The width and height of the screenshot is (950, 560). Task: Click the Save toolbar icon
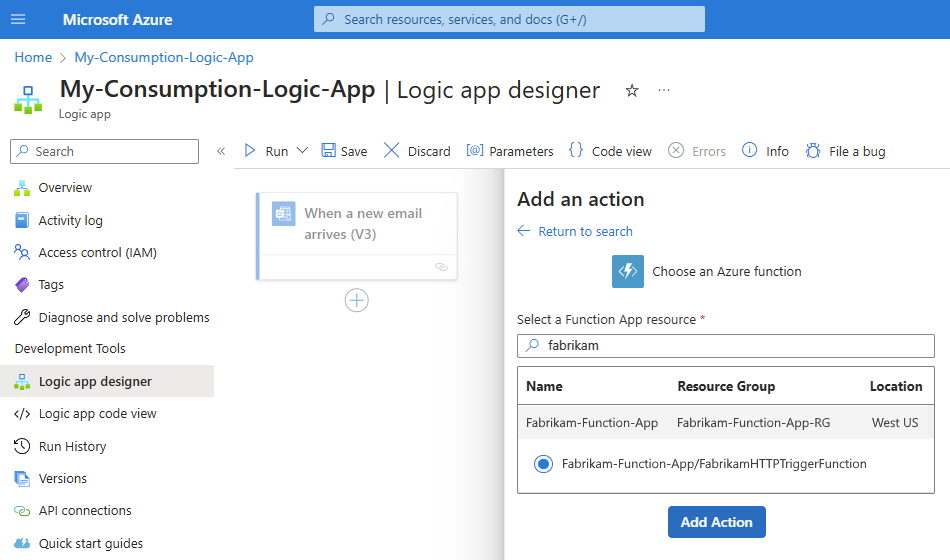click(x=329, y=151)
